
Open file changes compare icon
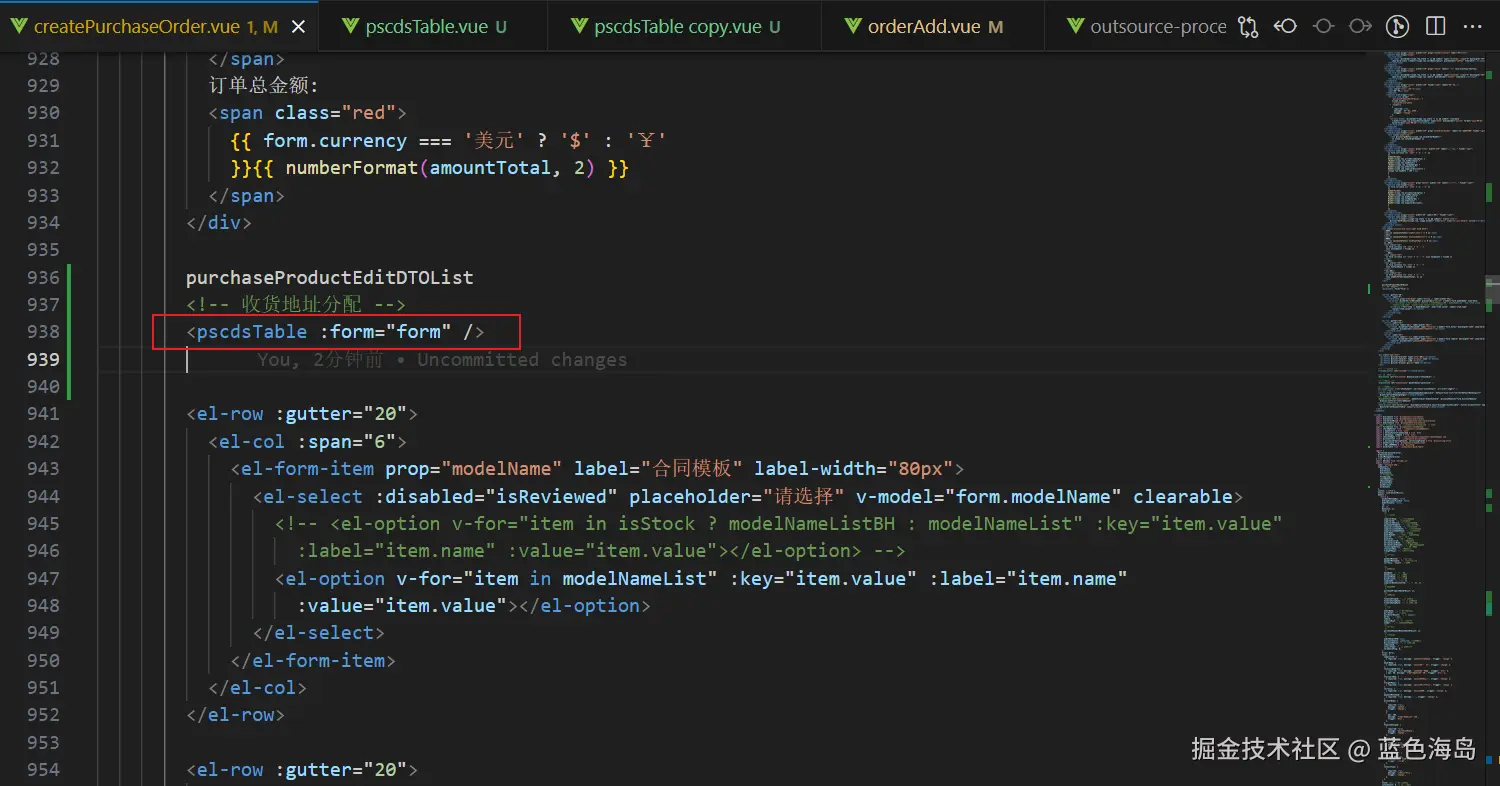[x=1248, y=27]
